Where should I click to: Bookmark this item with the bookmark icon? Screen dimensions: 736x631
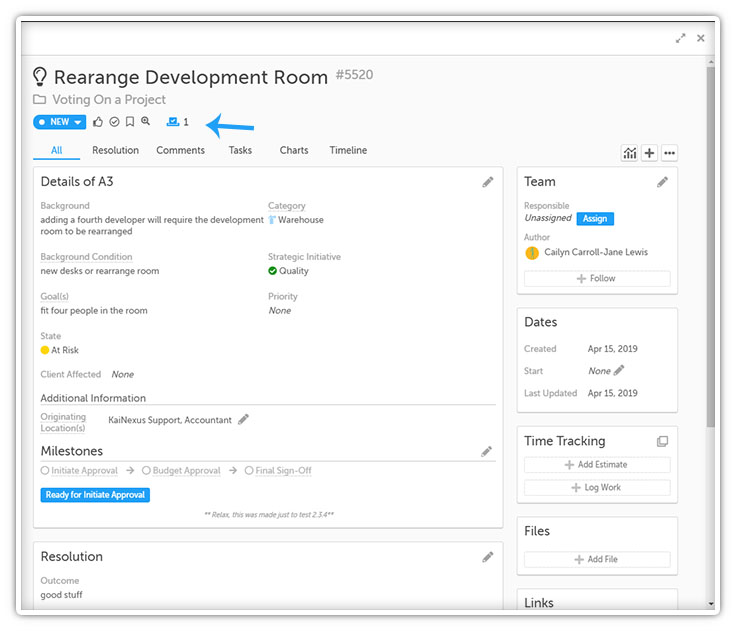[x=130, y=122]
